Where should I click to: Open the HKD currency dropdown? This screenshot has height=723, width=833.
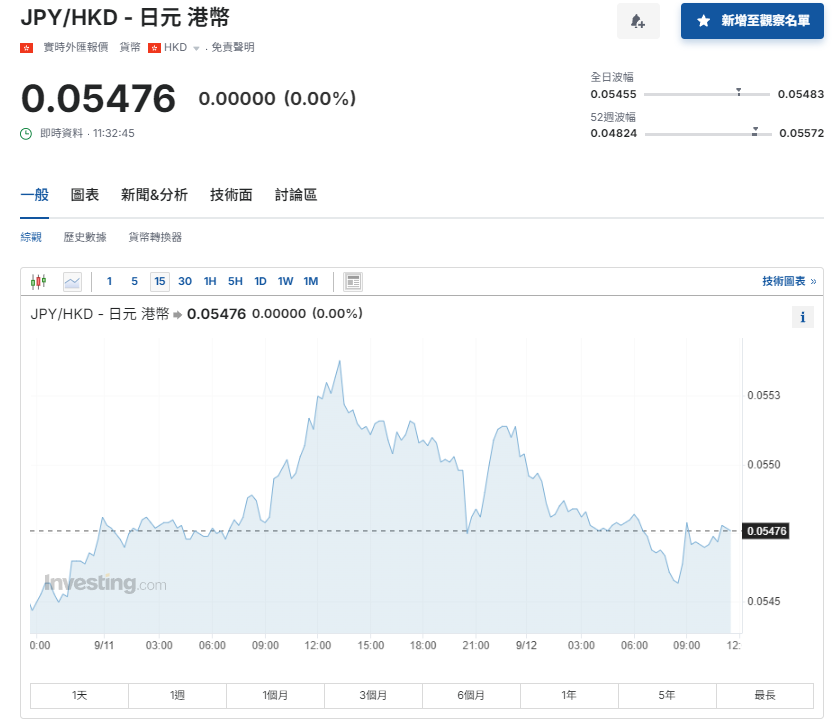click(186, 46)
